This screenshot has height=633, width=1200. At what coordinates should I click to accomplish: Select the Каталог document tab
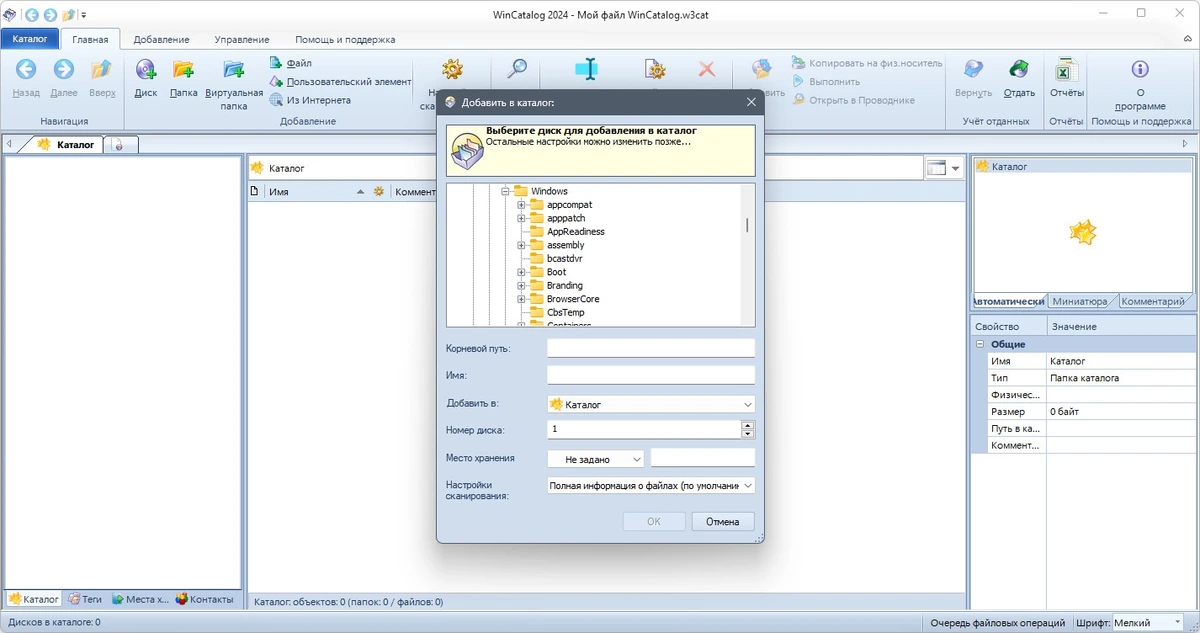[67, 144]
